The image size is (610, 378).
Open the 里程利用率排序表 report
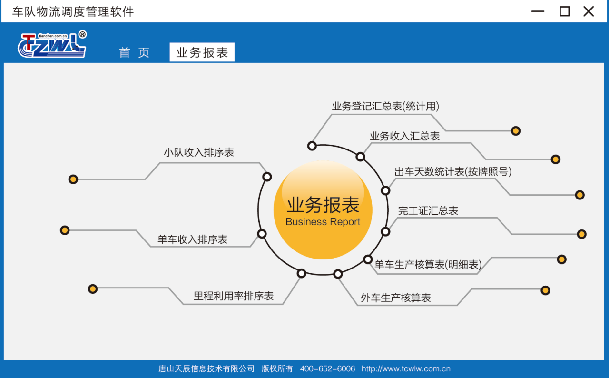[x=234, y=296]
